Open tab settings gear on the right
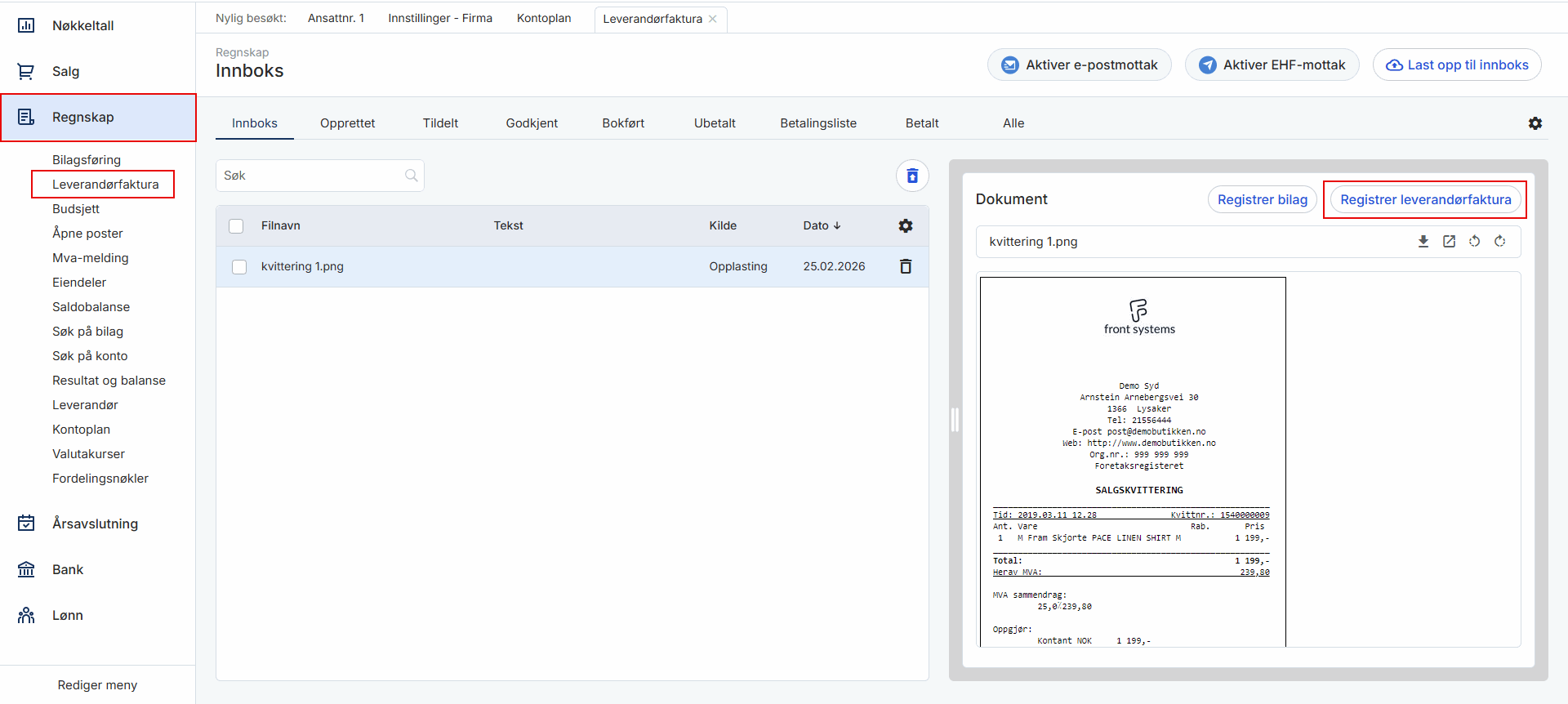 [x=1535, y=123]
